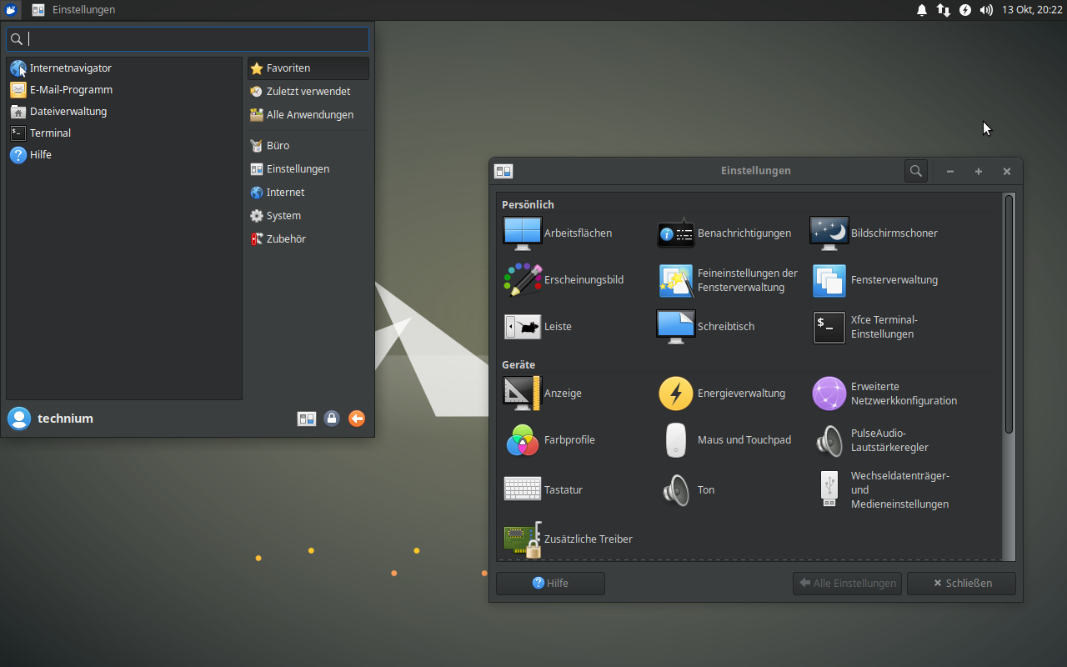Click the search field in the application menu
Screen dimensions: 1067x667
tap(187, 38)
